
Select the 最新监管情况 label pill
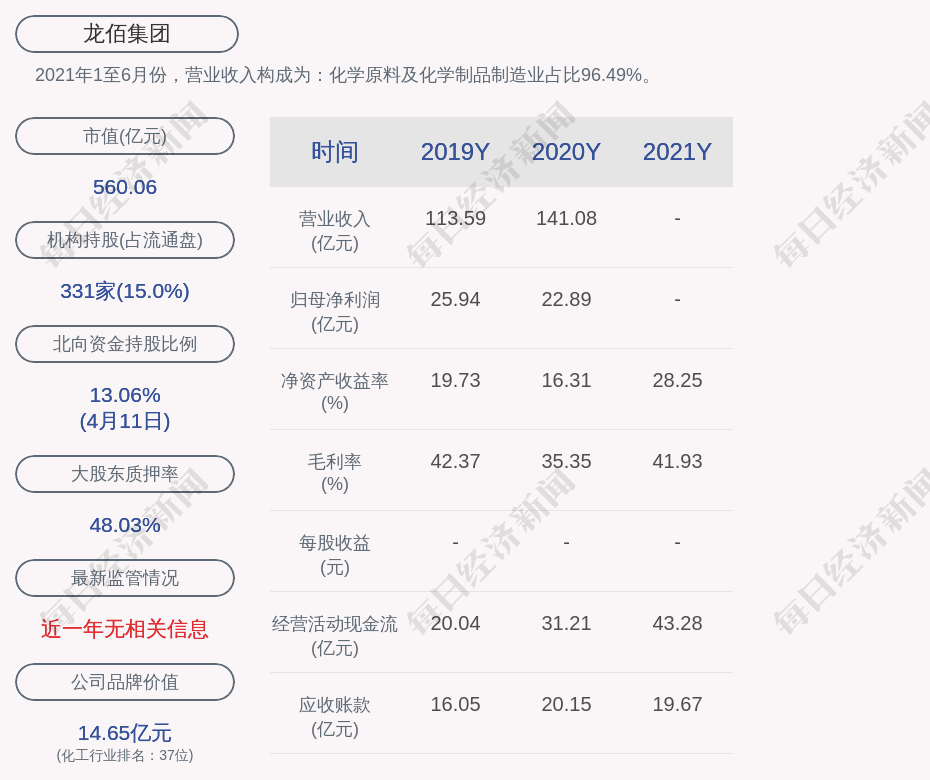click(125, 578)
